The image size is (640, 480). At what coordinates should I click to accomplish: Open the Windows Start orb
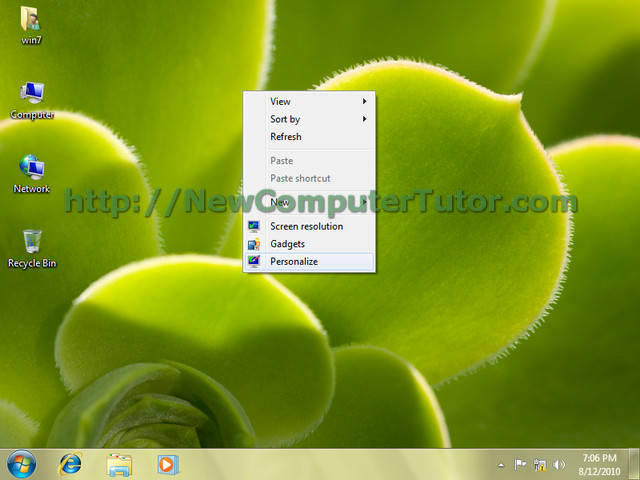21,464
